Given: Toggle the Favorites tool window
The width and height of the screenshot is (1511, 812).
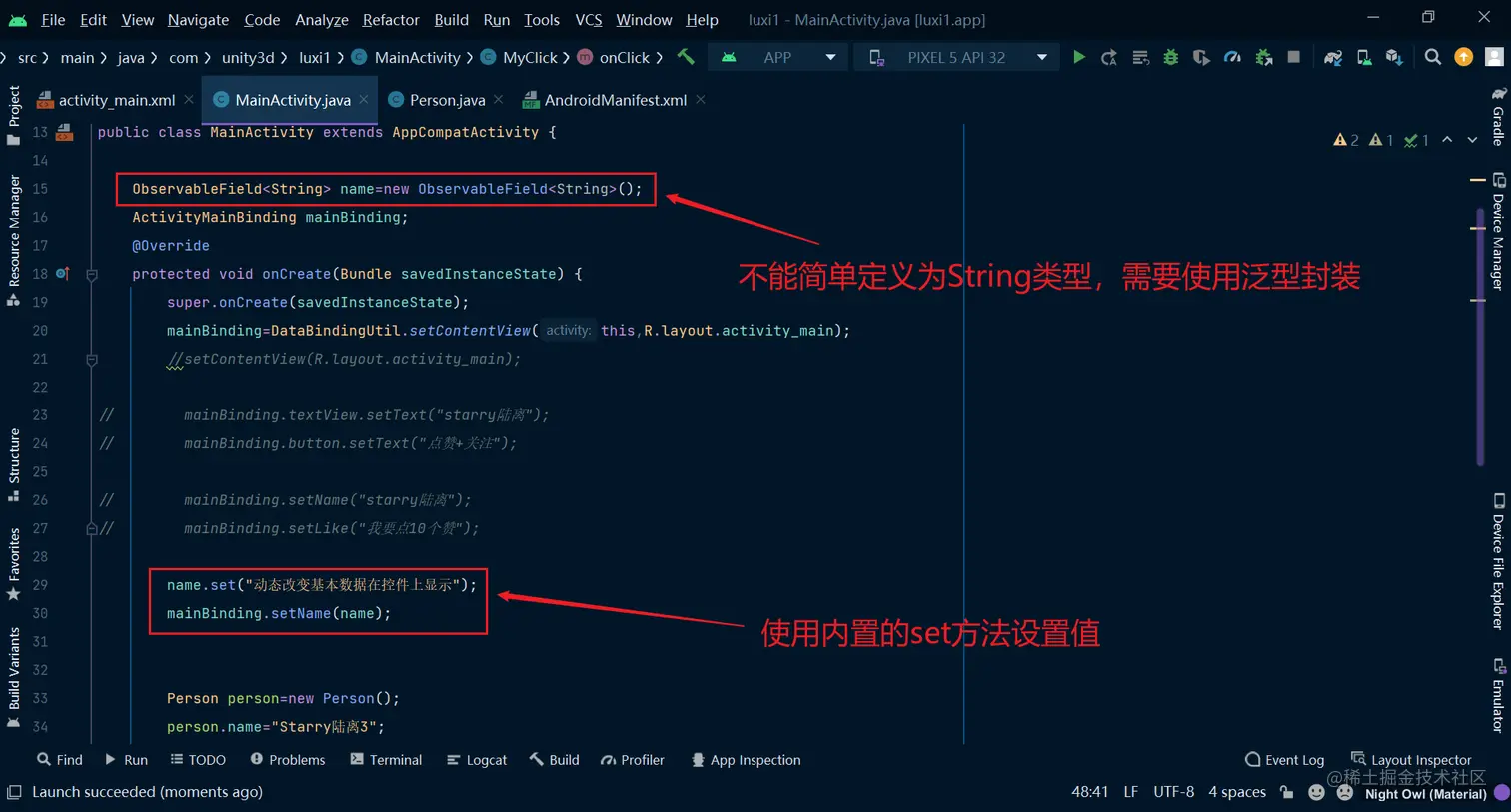Looking at the screenshot, I should [x=14, y=563].
